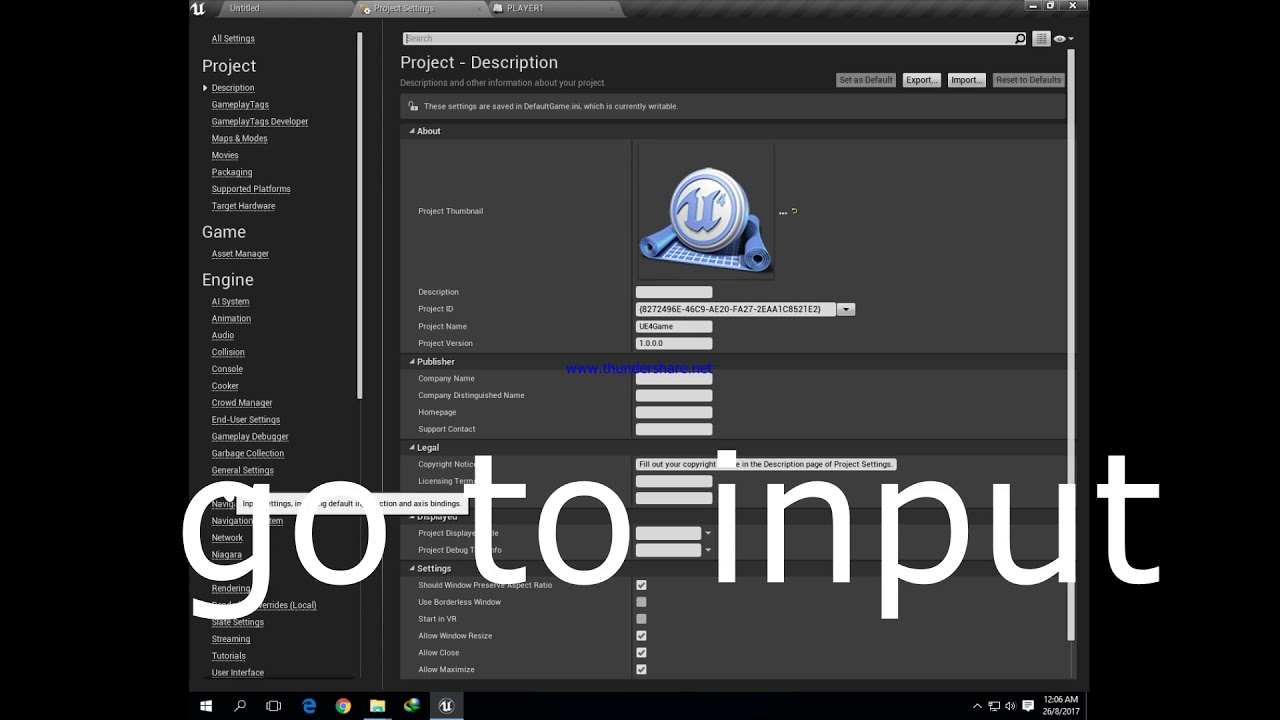Click the PLAYER1 tab blueprint icon

click(499, 8)
